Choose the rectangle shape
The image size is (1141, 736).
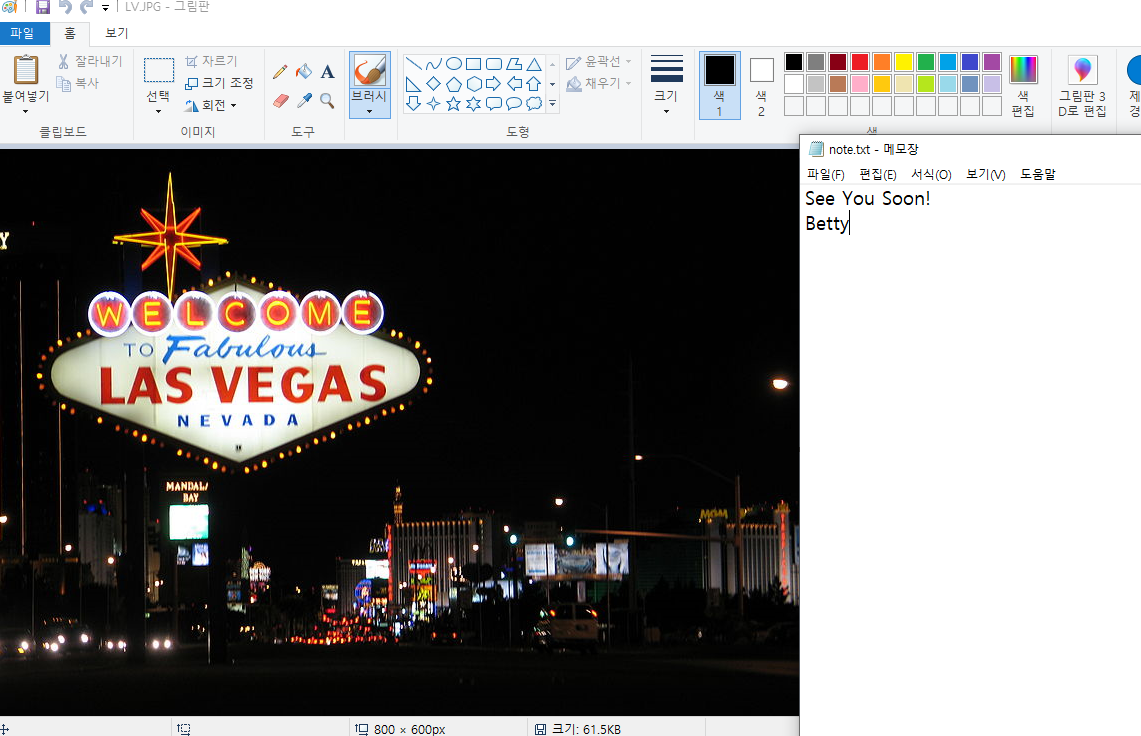474,63
